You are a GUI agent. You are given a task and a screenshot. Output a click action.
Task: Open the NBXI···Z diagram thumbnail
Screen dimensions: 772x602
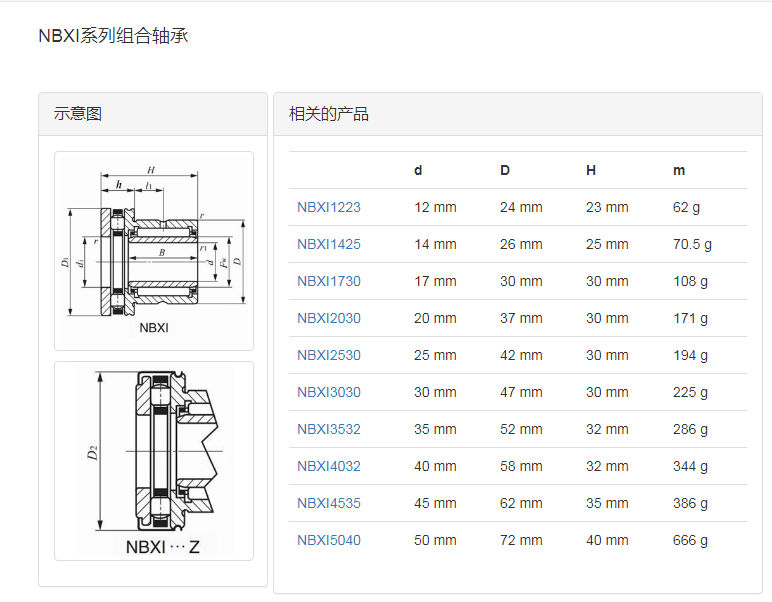(154, 461)
